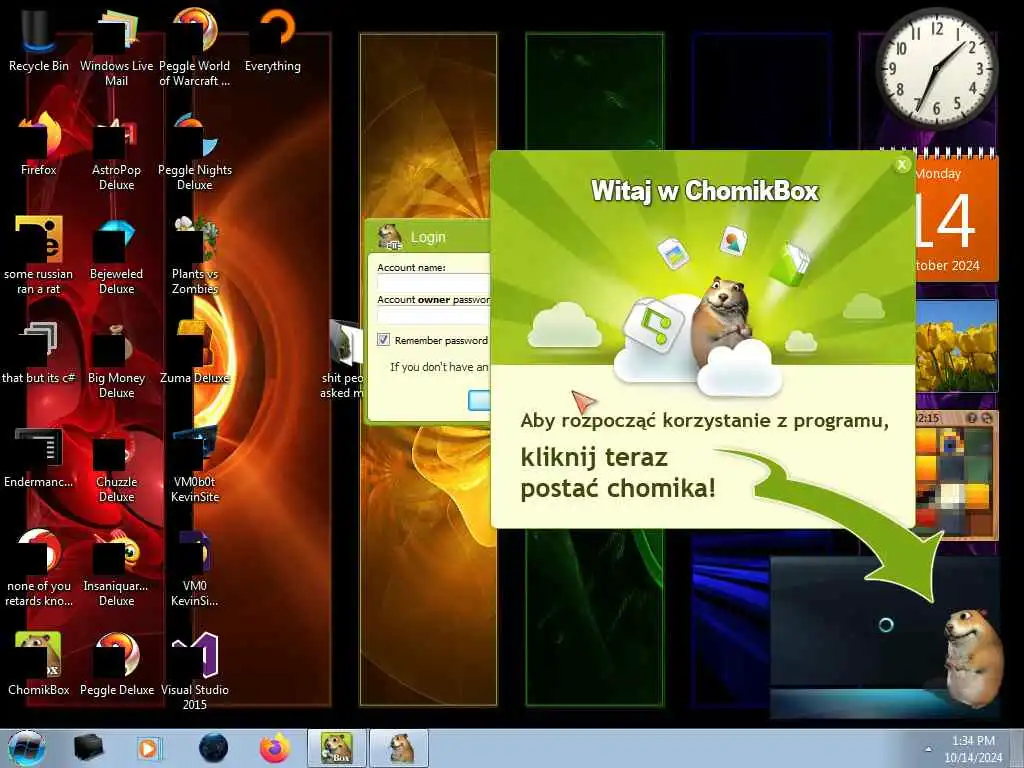
Task: Select the Zuma Deluxe desktop icon
Action: pos(195,353)
